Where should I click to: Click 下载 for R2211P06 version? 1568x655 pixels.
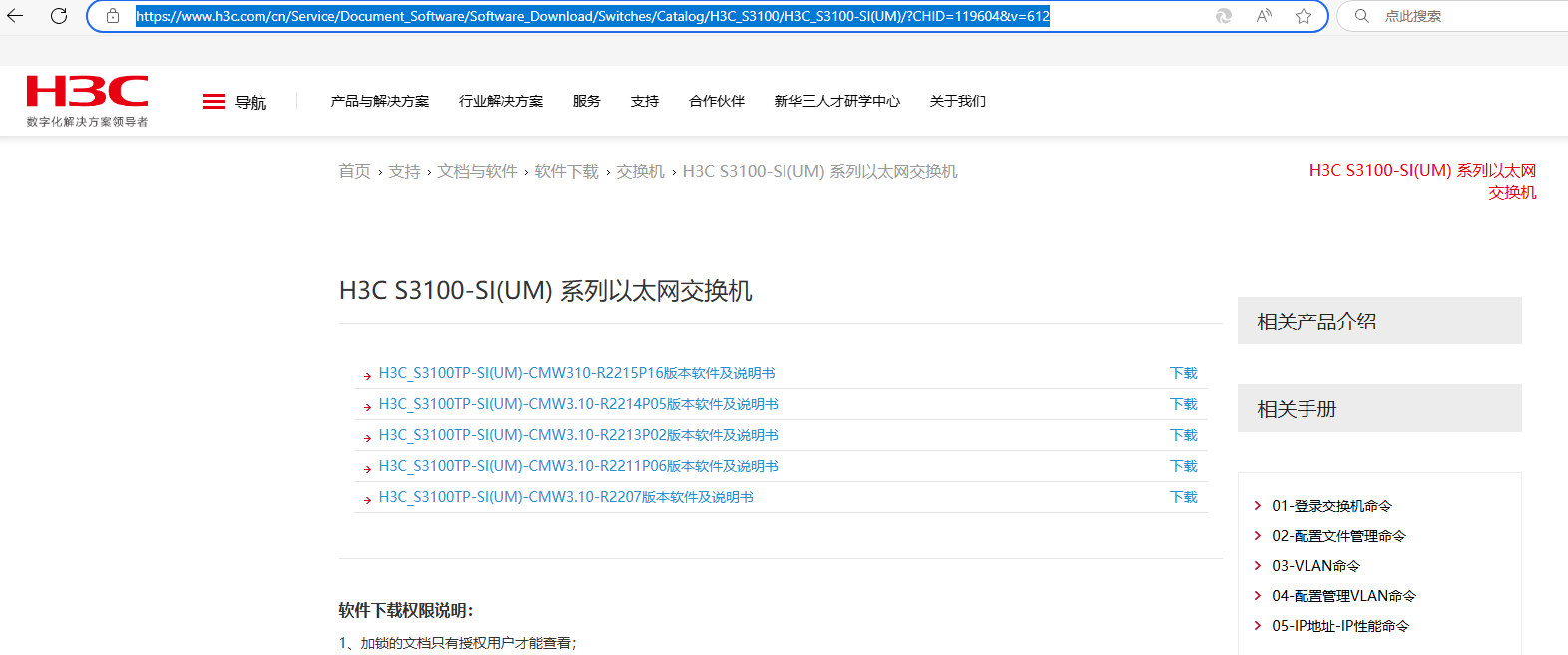[x=1184, y=466]
